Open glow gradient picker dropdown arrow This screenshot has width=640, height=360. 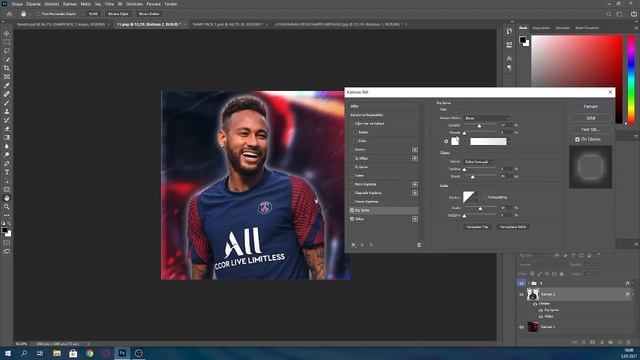pos(509,142)
